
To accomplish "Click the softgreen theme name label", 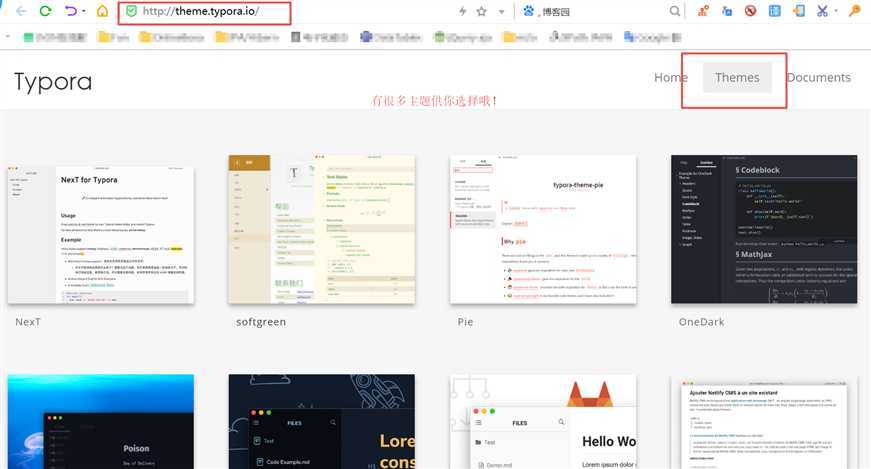I will 261,322.
